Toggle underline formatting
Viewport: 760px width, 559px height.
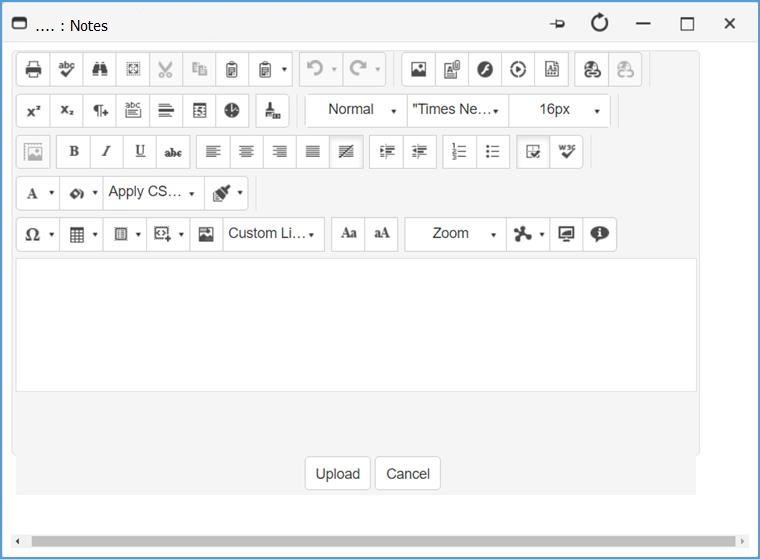pos(140,152)
